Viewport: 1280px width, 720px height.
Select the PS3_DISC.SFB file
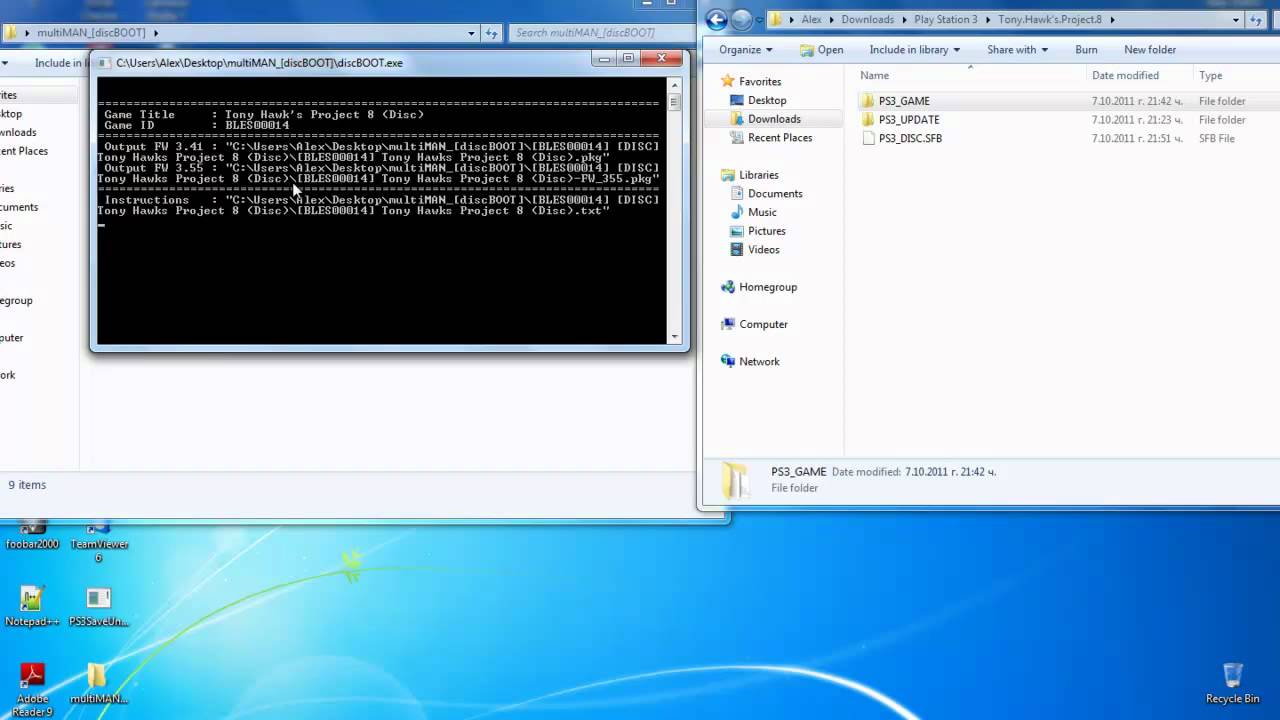click(x=910, y=138)
